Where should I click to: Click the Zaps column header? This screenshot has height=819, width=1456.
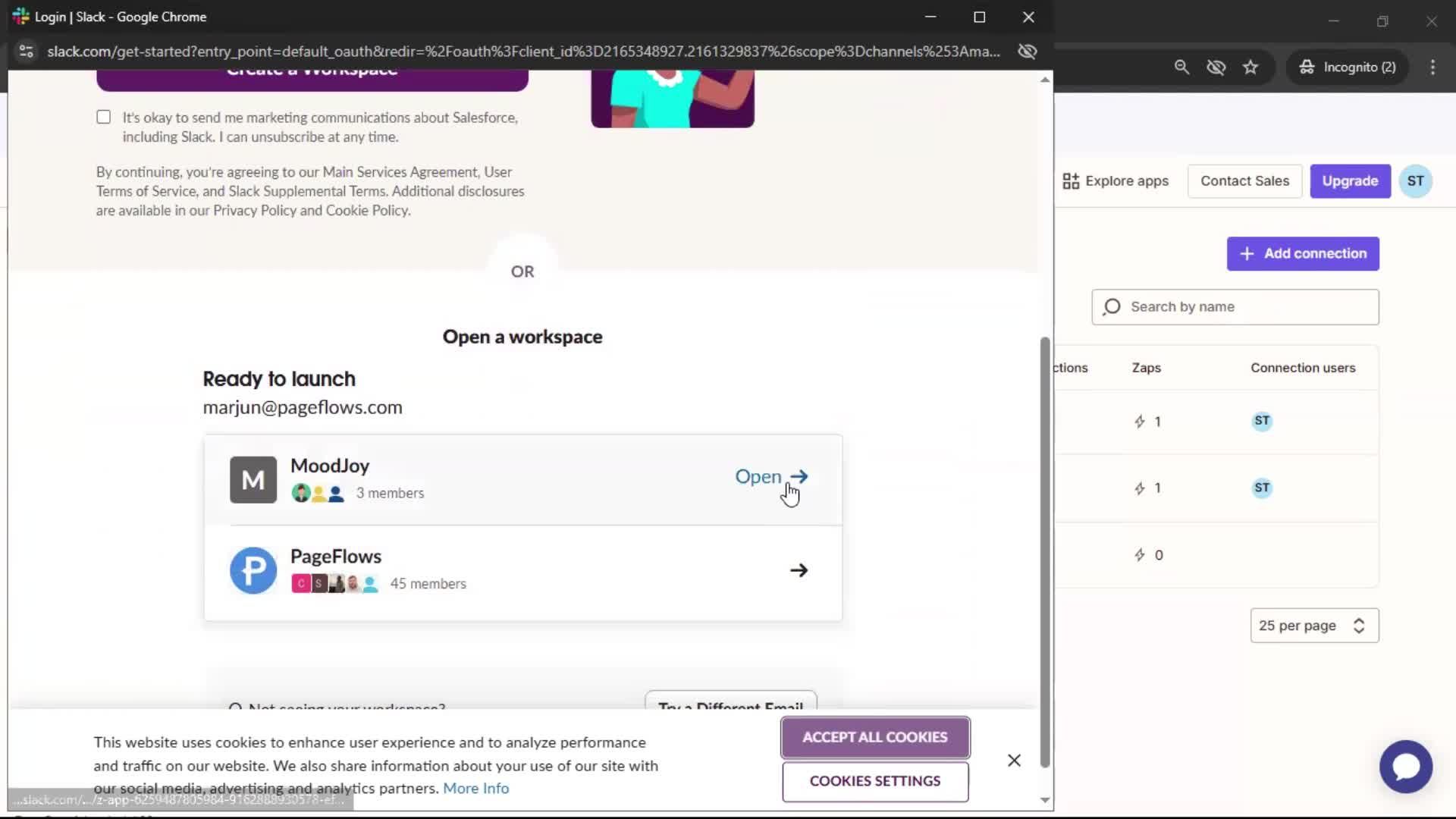tap(1146, 368)
